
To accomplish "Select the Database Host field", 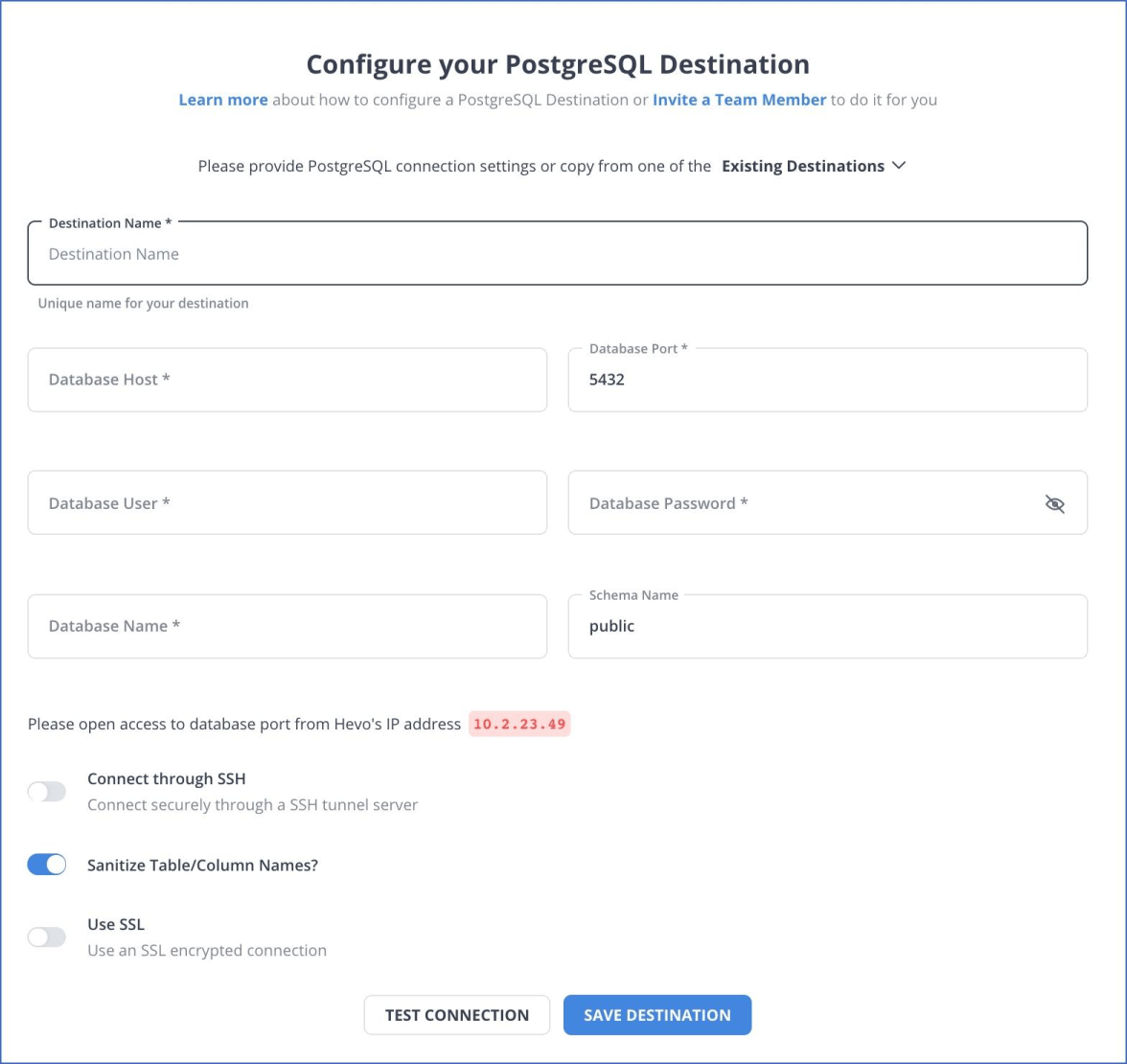I will 287,380.
